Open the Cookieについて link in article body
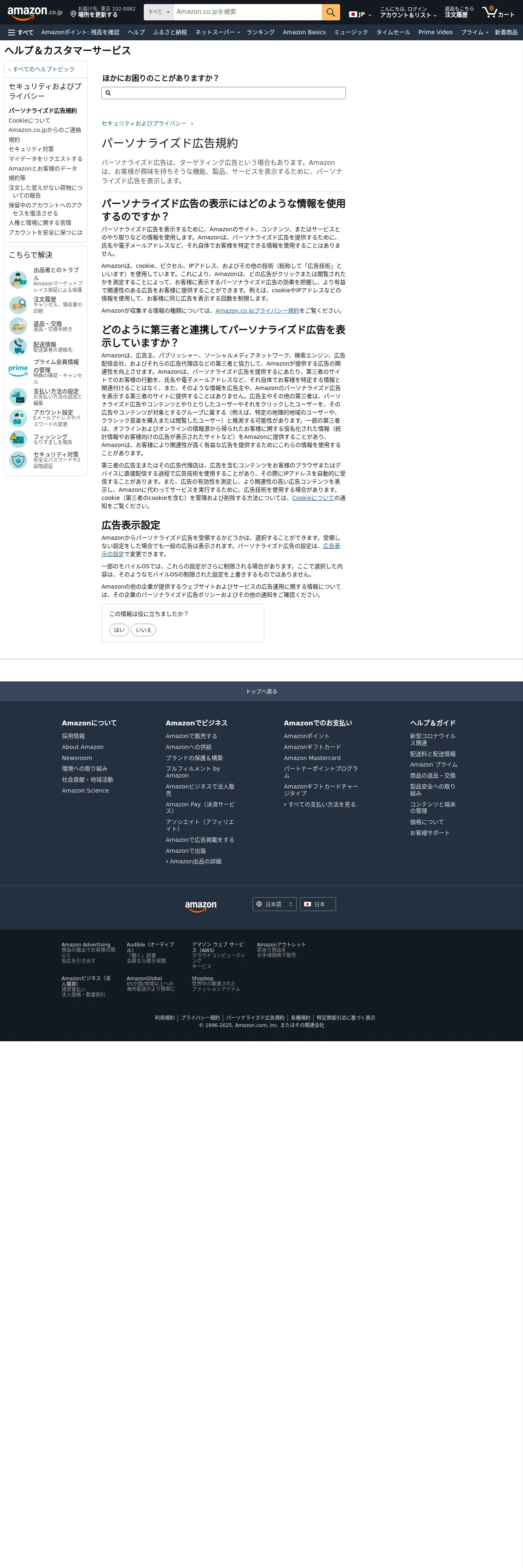This screenshot has height=1568, width=523. pyautogui.click(x=313, y=498)
